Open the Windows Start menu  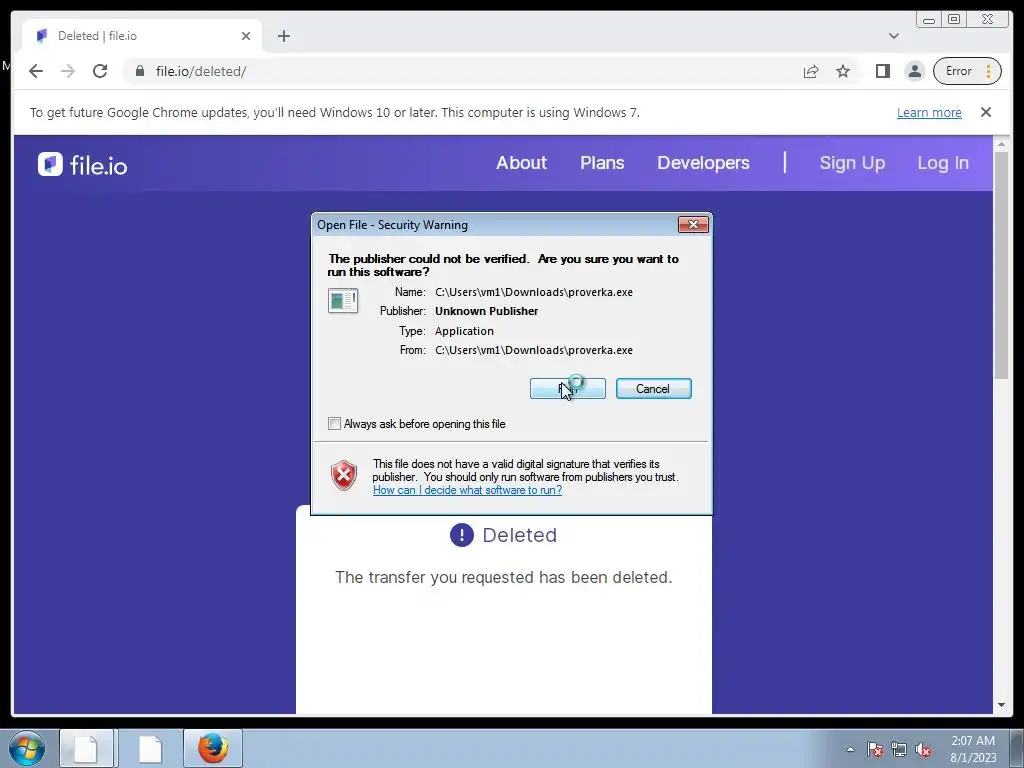coord(27,748)
